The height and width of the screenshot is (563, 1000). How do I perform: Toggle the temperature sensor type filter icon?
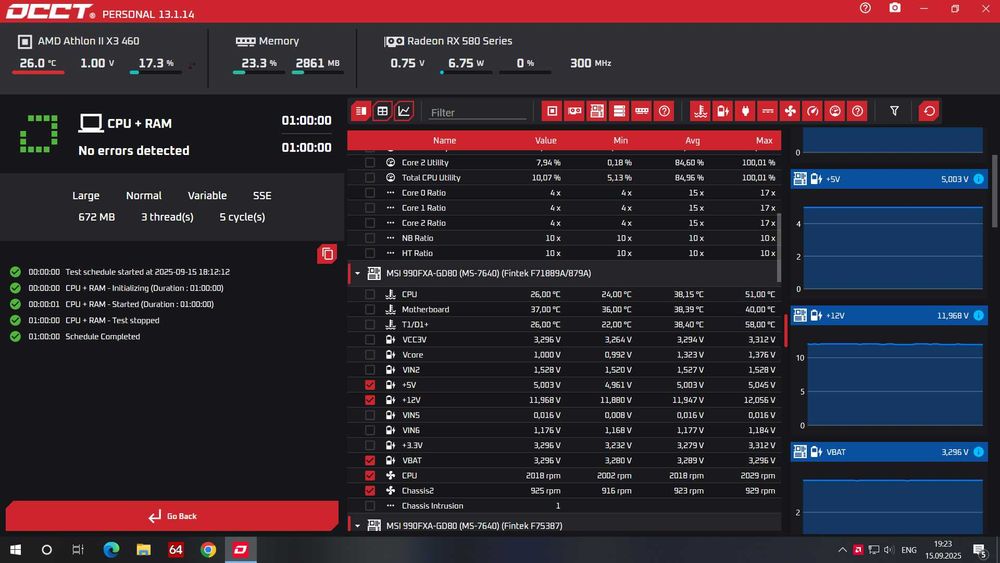point(700,111)
